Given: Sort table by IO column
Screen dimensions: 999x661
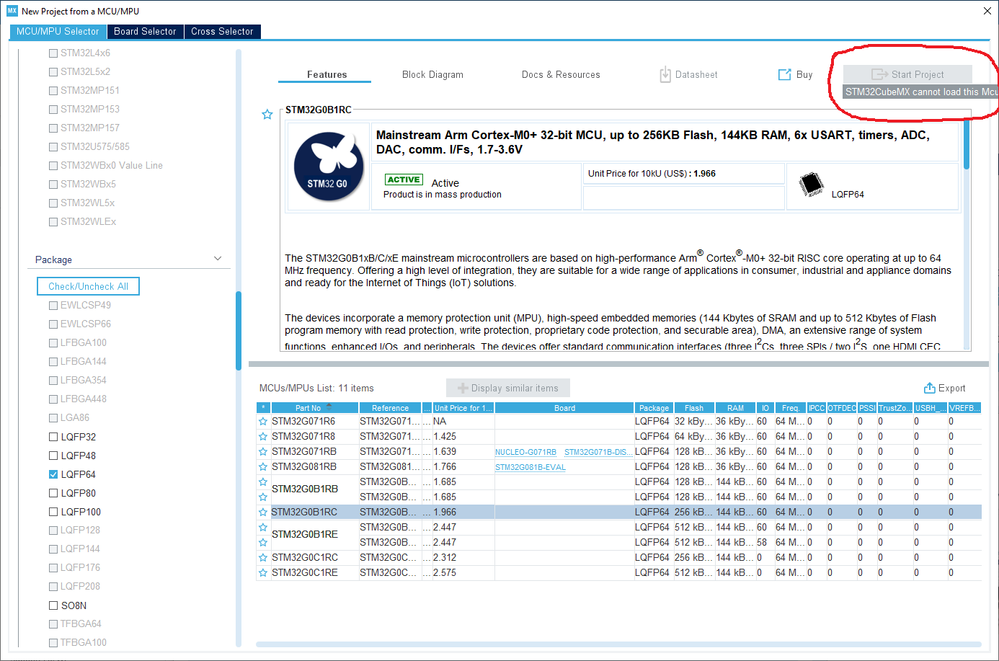Looking at the screenshot, I should point(765,408).
